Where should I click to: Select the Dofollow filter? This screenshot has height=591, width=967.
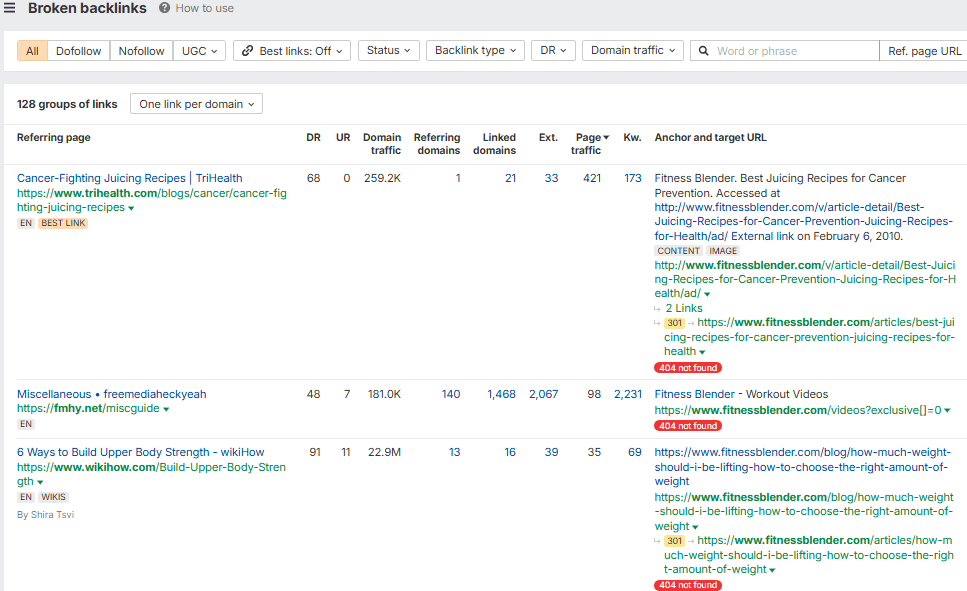click(x=78, y=51)
